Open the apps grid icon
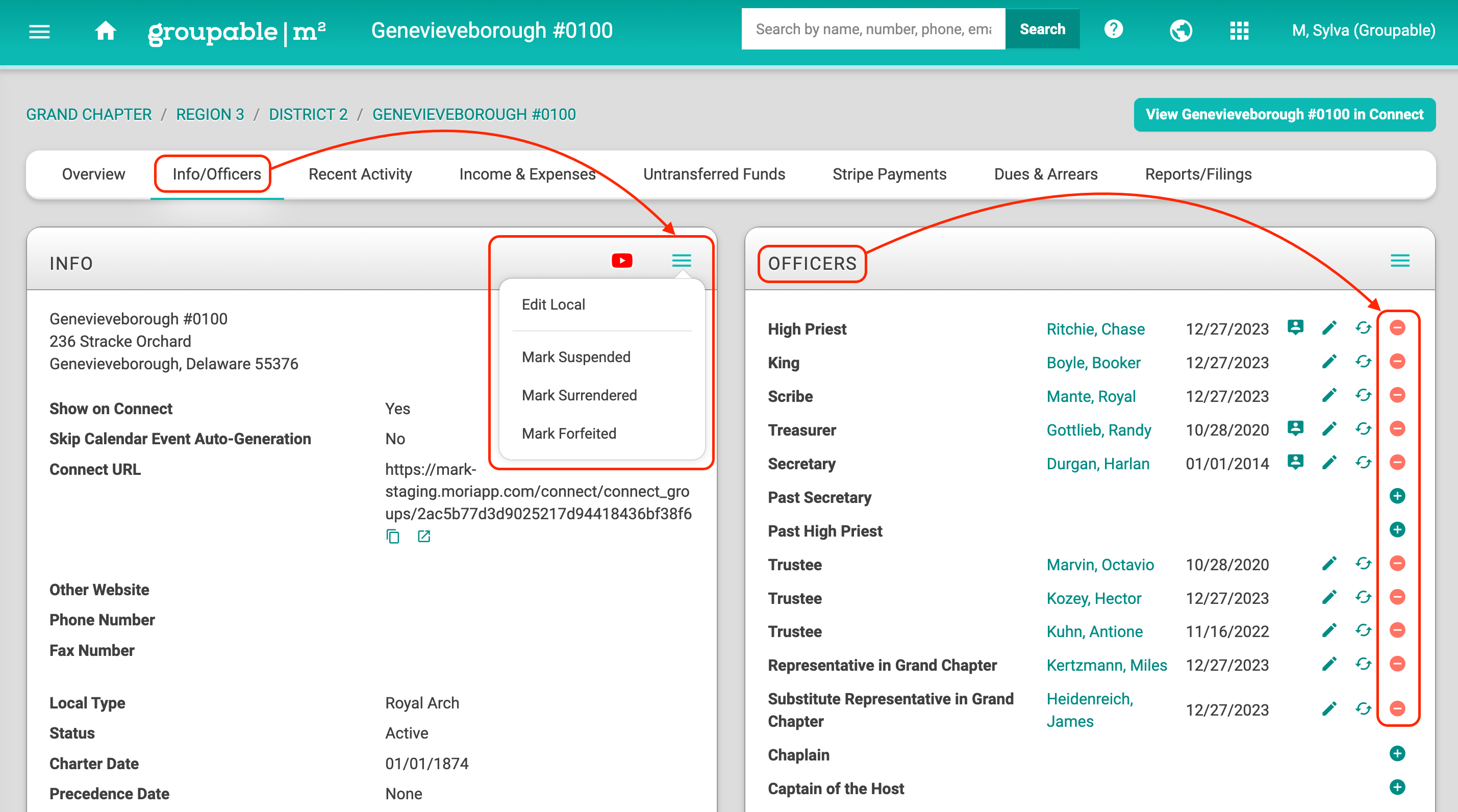The image size is (1458, 812). pyautogui.click(x=1239, y=31)
